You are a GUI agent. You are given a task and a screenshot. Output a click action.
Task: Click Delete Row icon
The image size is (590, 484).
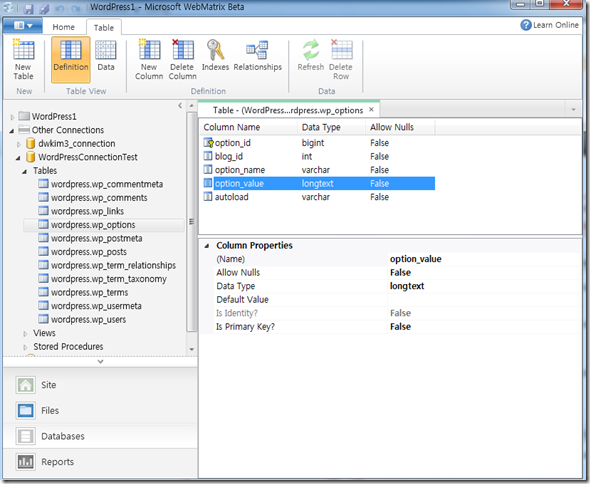341,60
